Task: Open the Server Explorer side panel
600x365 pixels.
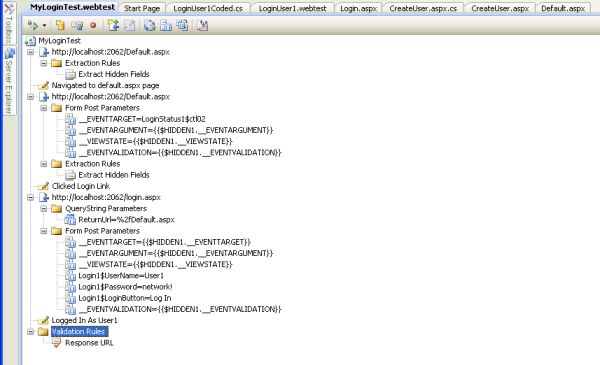Action: pos(9,81)
